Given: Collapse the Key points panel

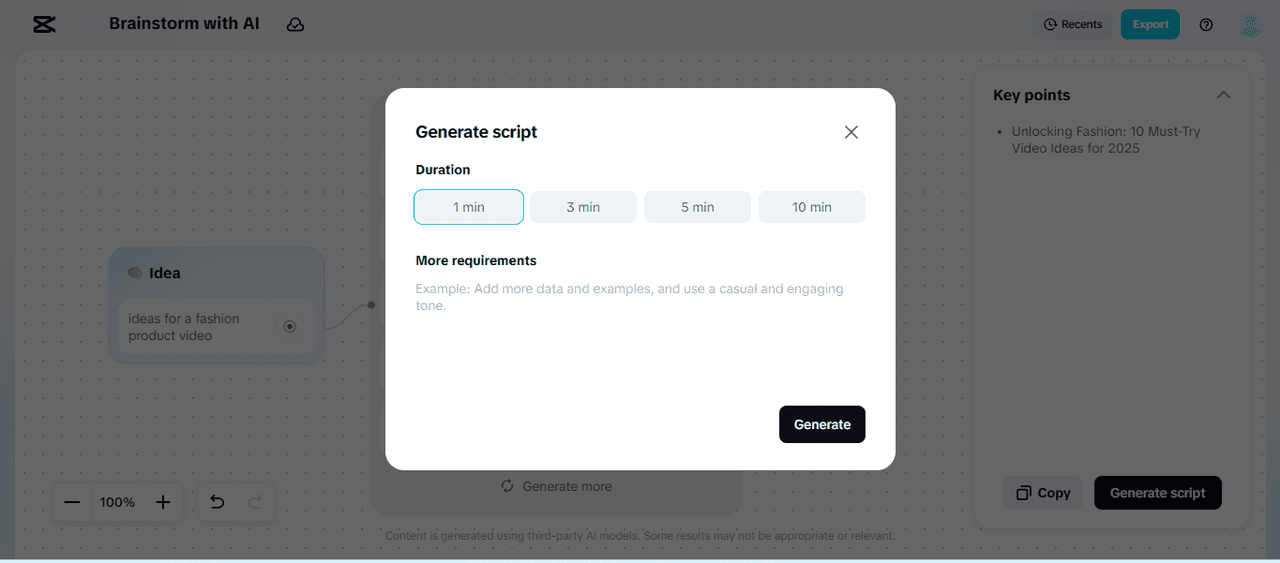Looking at the screenshot, I should tap(1223, 95).
